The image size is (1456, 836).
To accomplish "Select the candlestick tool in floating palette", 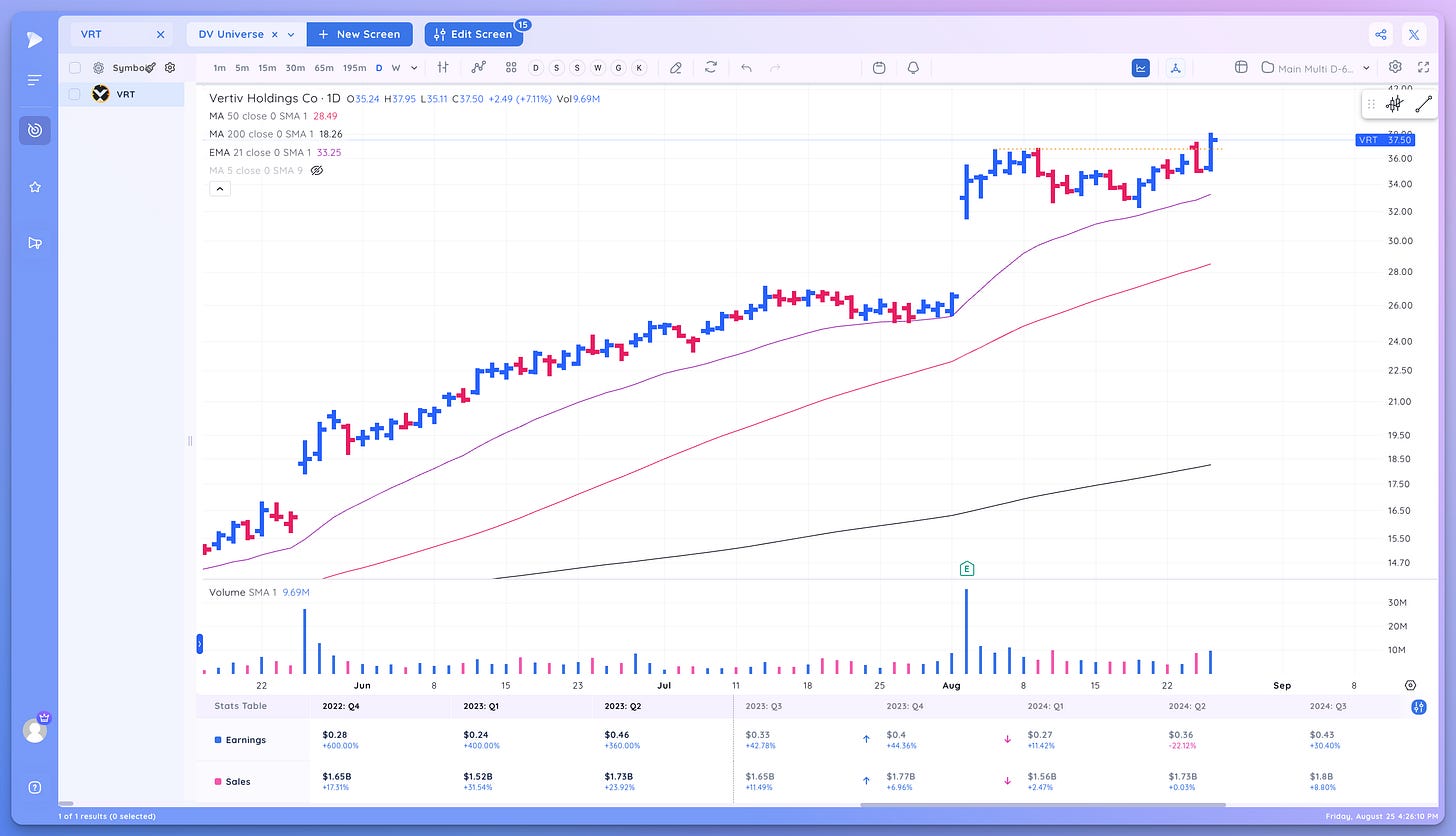I will click(x=1395, y=104).
